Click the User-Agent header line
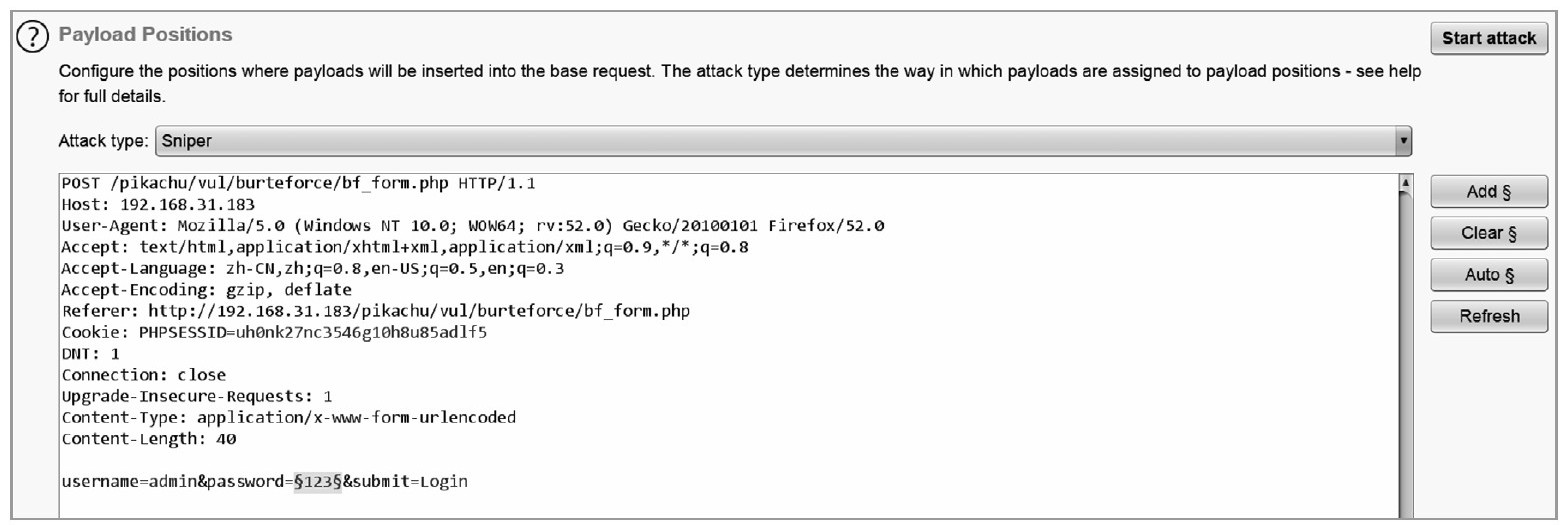 [473, 225]
